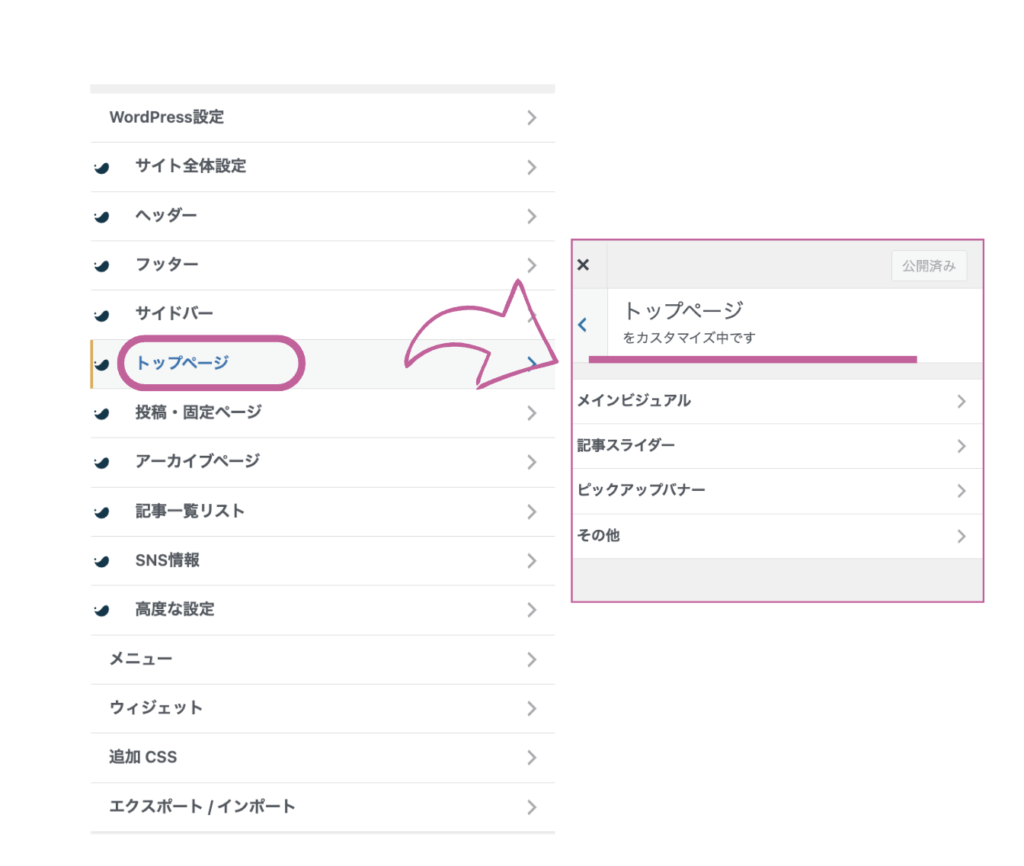
Task: Click the swan icon next to 投稿・固定ページ
Action: (x=101, y=413)
